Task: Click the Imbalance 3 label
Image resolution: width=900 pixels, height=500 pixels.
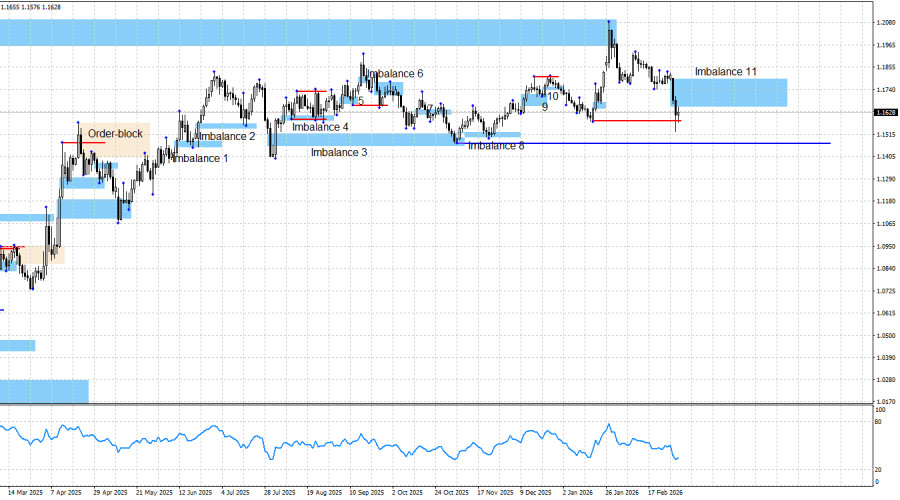Action: point(339,152)
